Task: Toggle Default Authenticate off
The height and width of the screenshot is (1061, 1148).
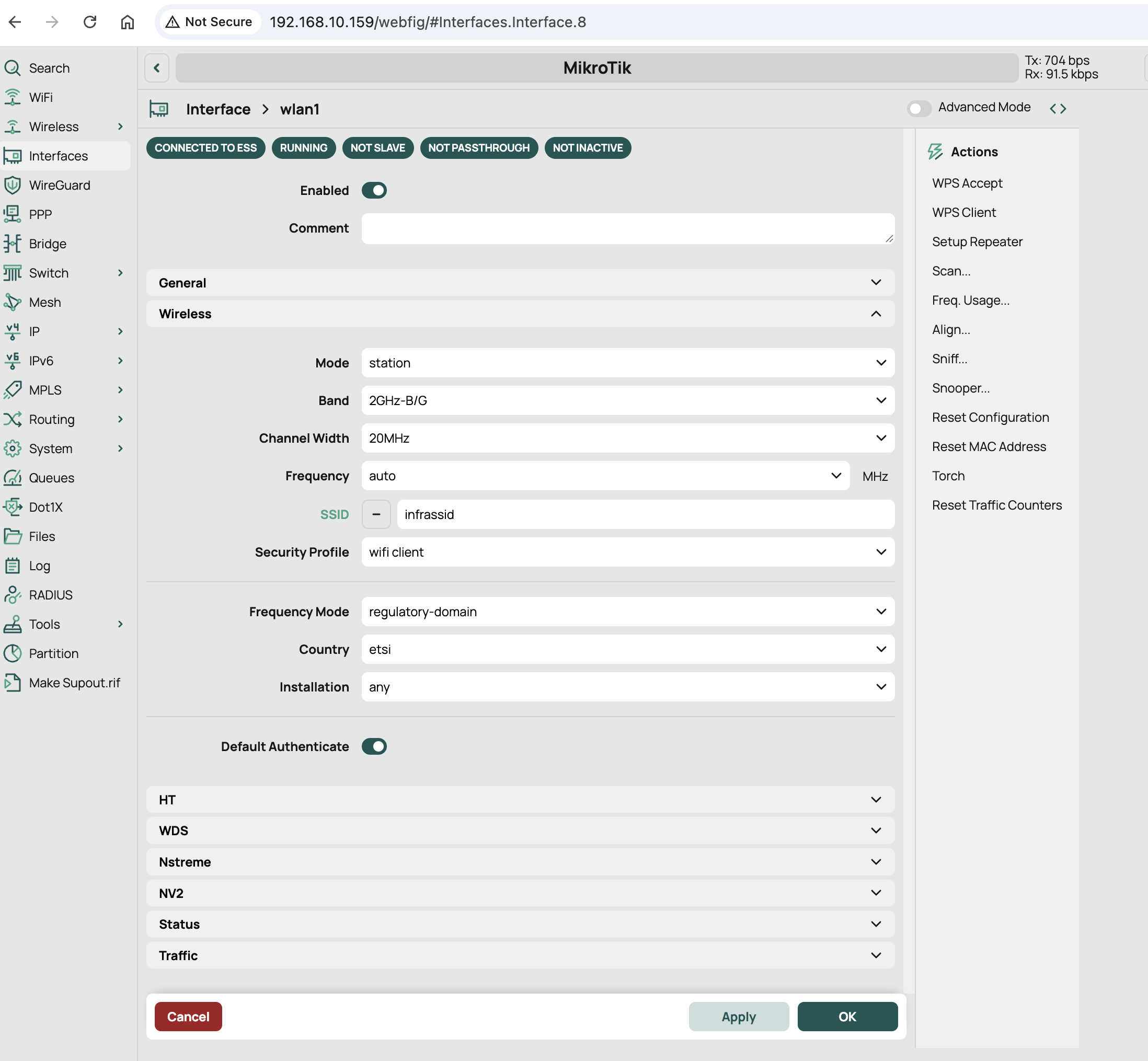Action: 374,746
